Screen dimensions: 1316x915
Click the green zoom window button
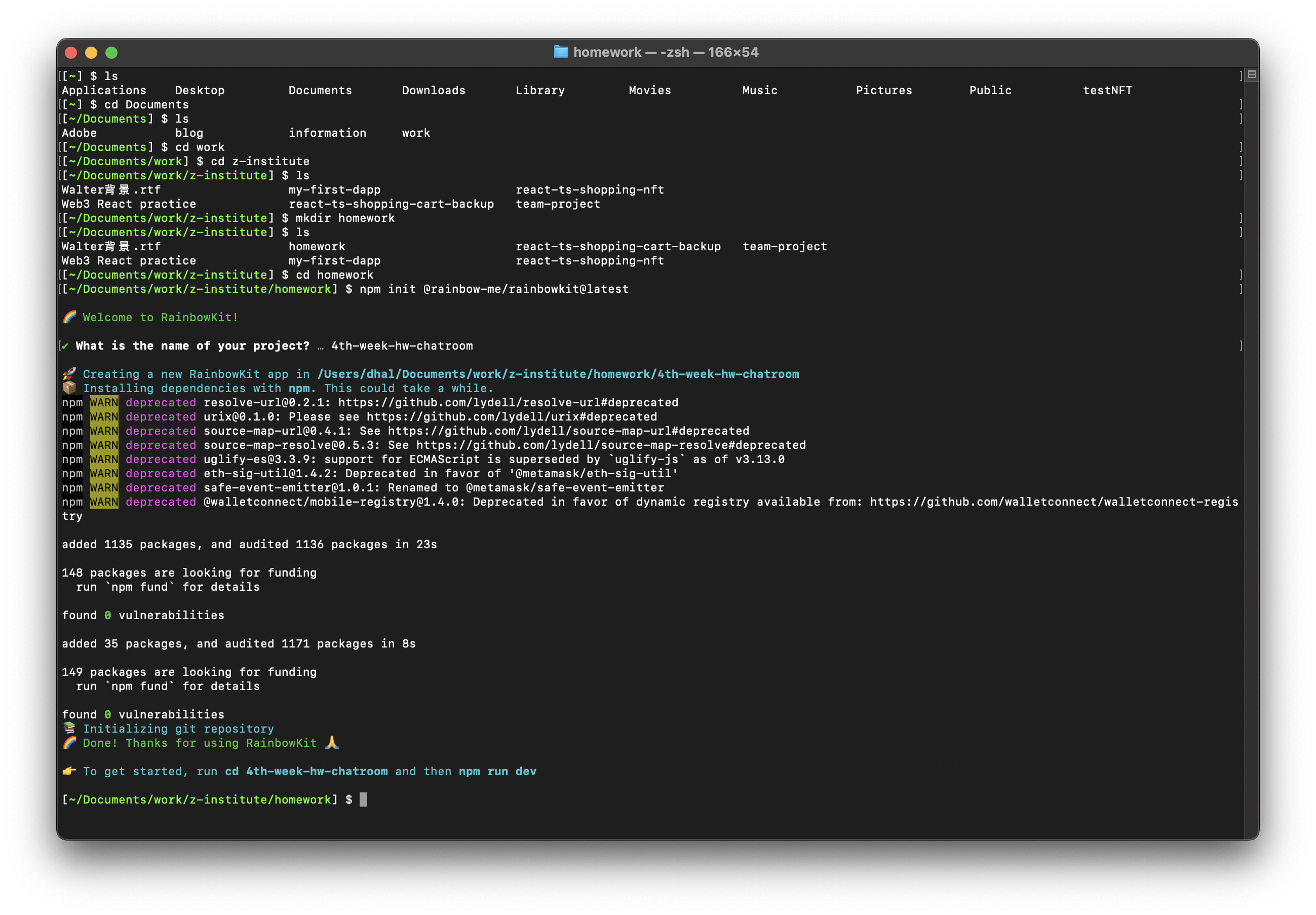coord(112,53)
